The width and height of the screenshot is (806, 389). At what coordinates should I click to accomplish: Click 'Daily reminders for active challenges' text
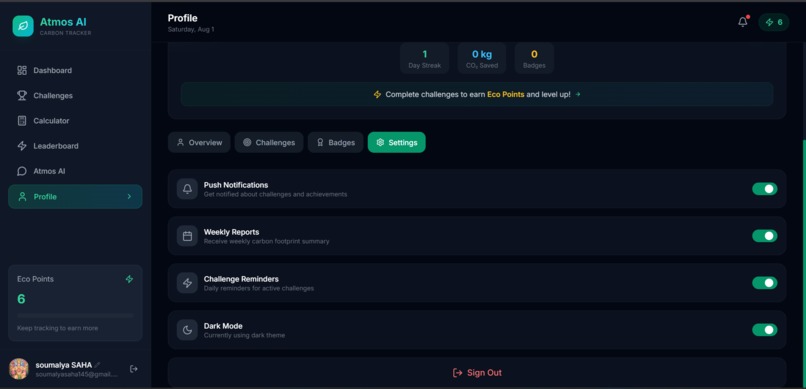click(x=259, y=288)
